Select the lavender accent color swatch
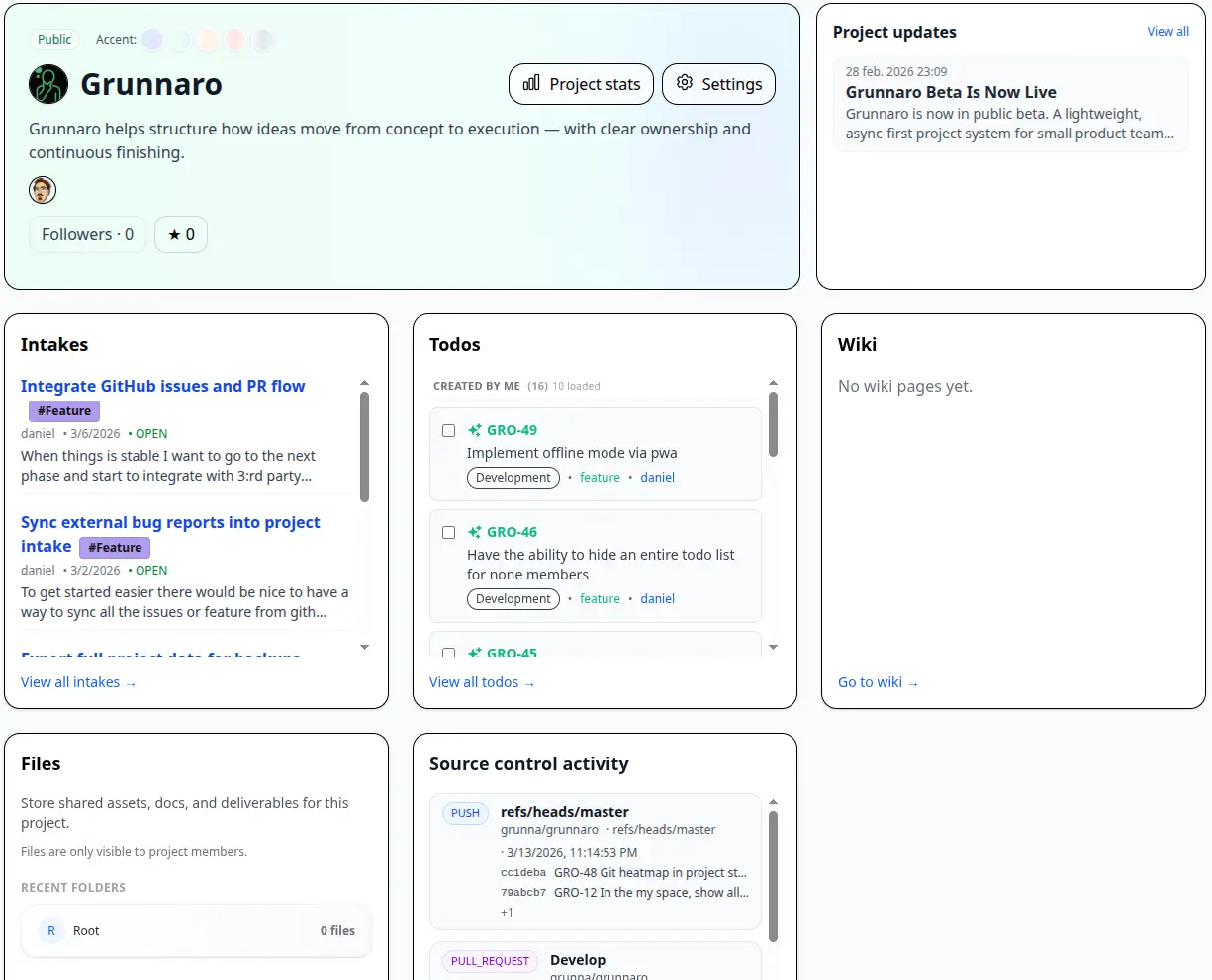Screen dimensions: 1212x980 pyautogui.click(x=152, y=40)
